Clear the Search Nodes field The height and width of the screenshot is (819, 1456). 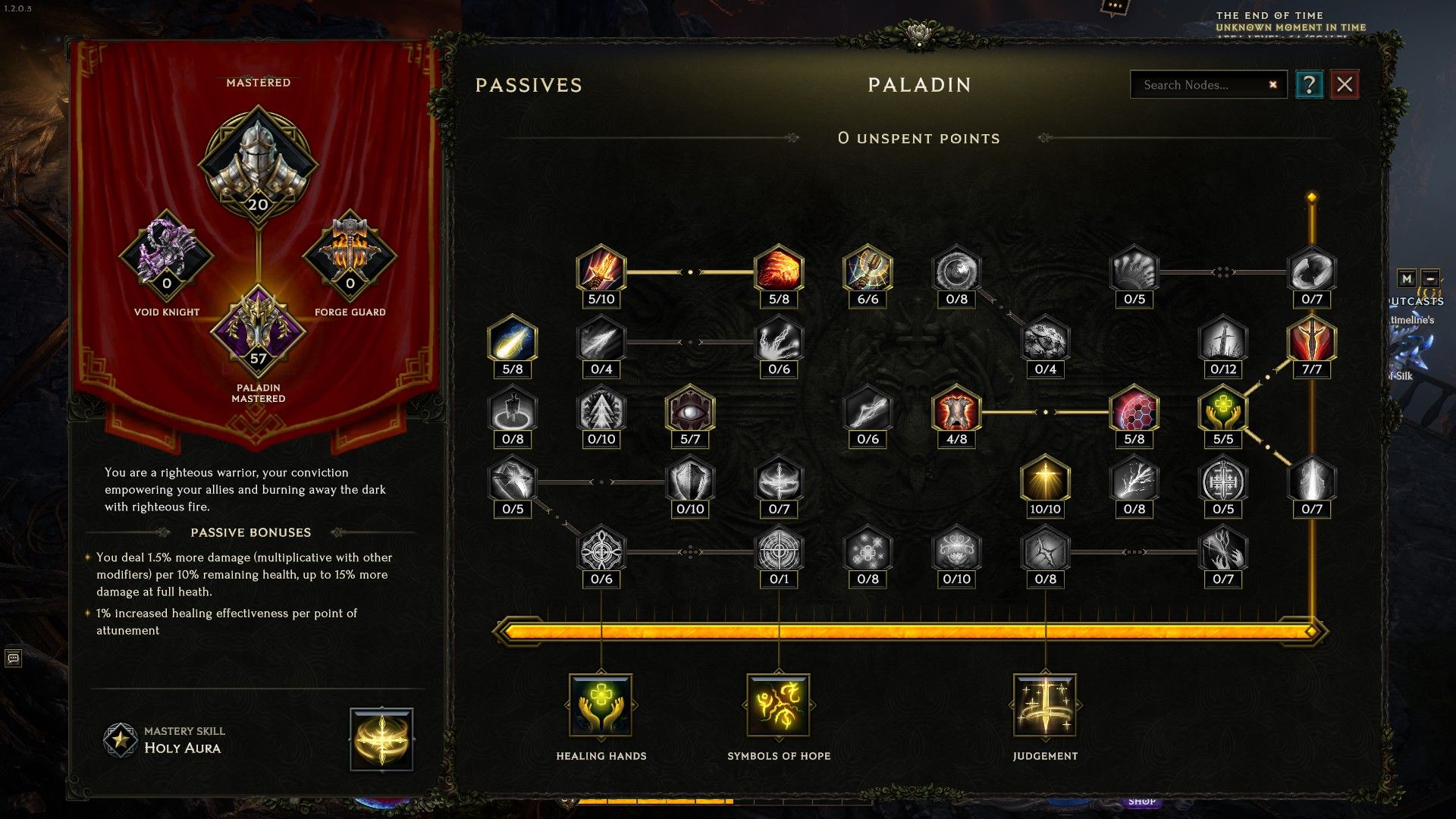[x=1272, y=85]
